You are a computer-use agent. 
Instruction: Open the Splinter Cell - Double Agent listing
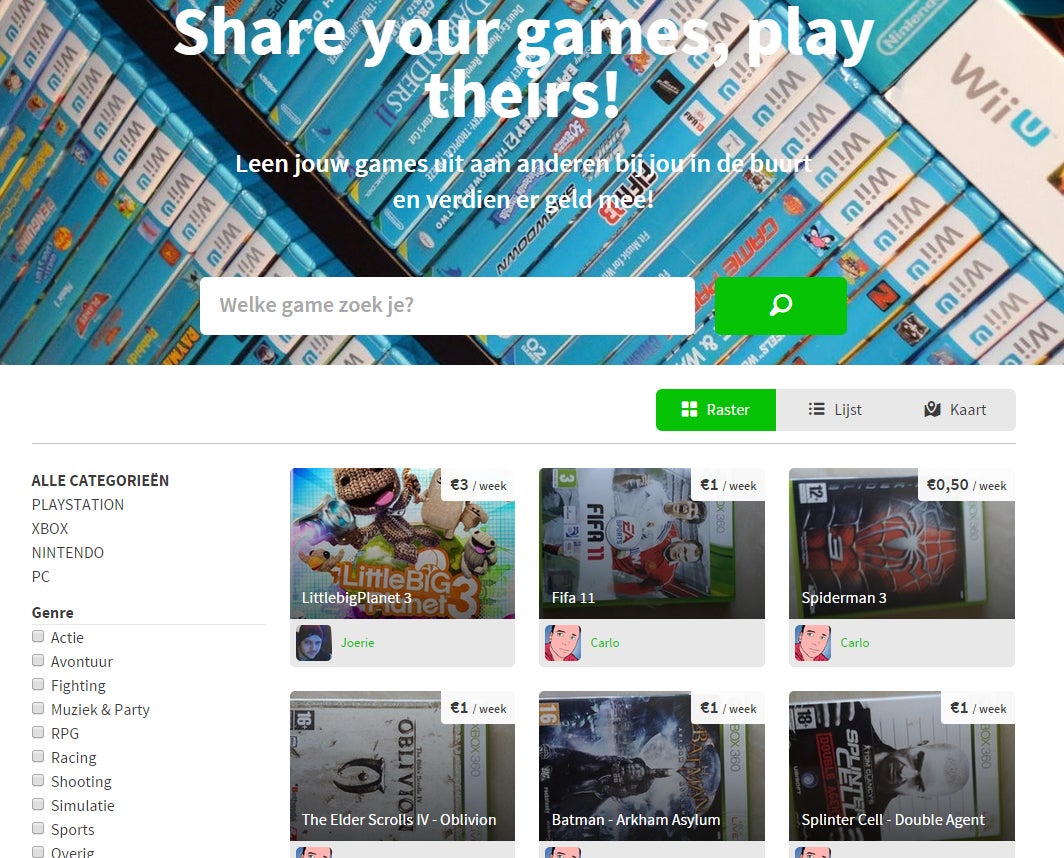(x=902, y=766)
